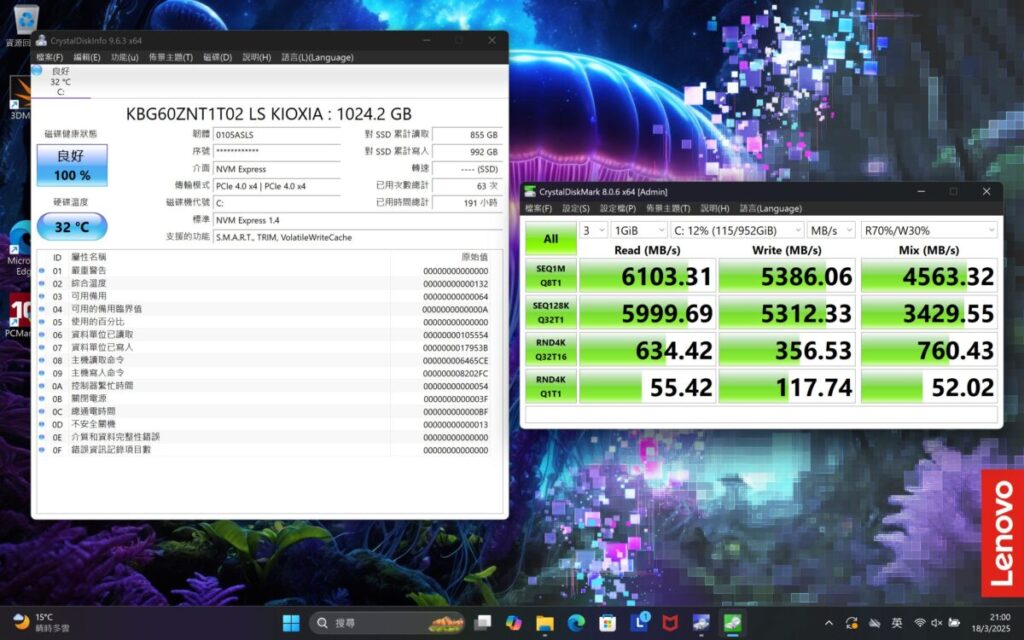Viewport: 1024px width, 640px height.
Task: Click the SEQ1M Q8T1 write result 5386.06
Action: coord(787,276)
